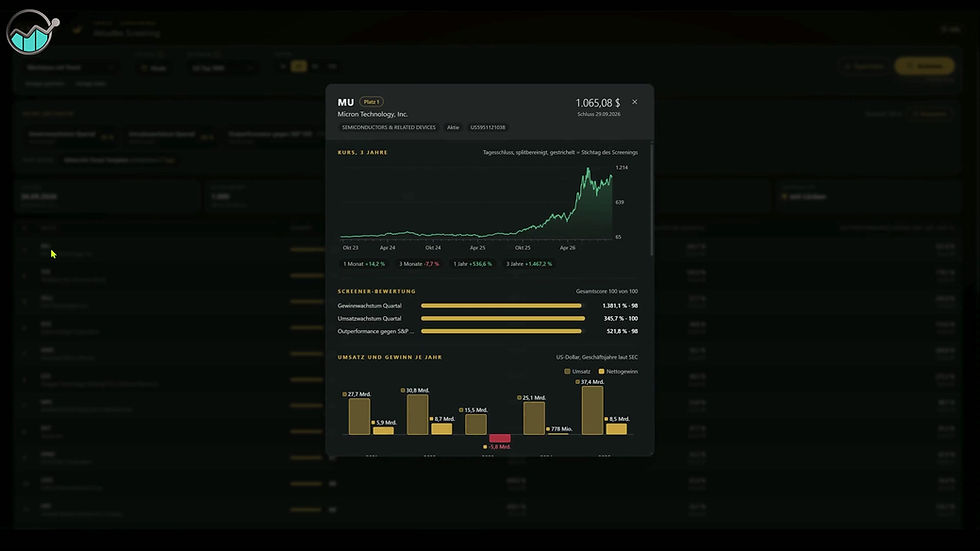The height and width of the screenshot is (551, 980).
Task: Click the 345,7 % · 100 score value
Action: click(x=621, y=319)
